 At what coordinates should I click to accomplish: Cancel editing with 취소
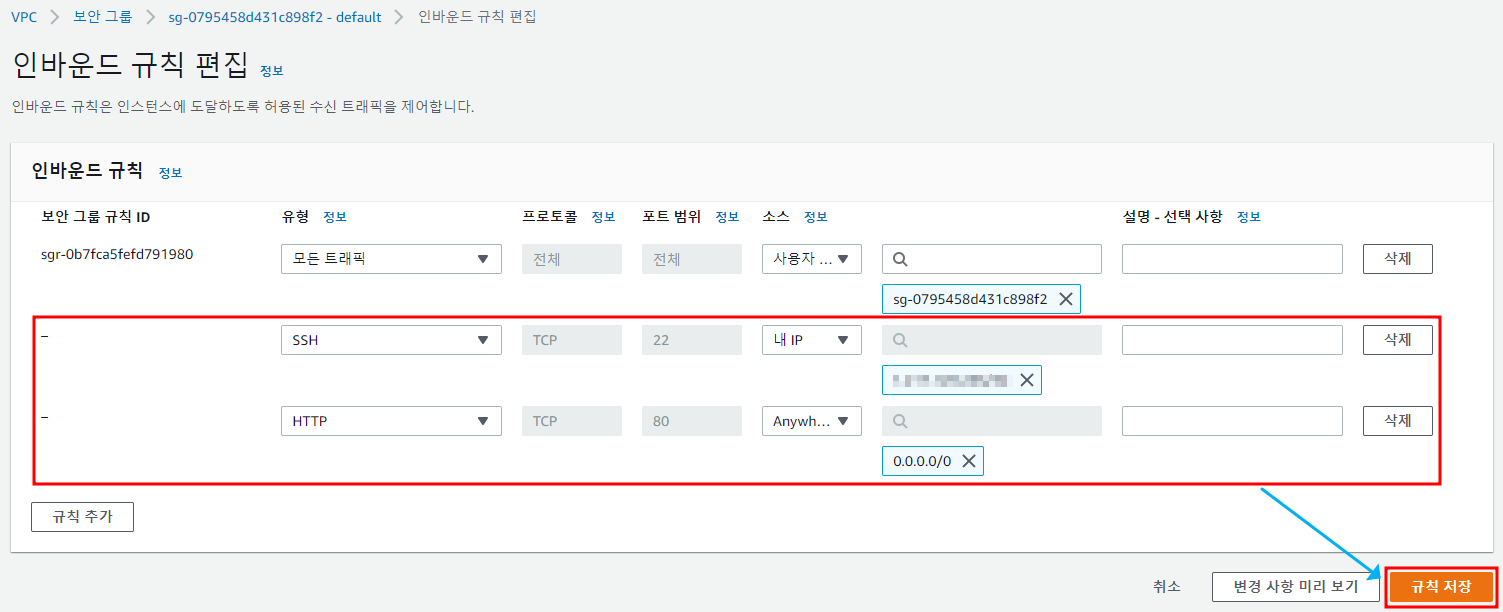click(1167, 587)
